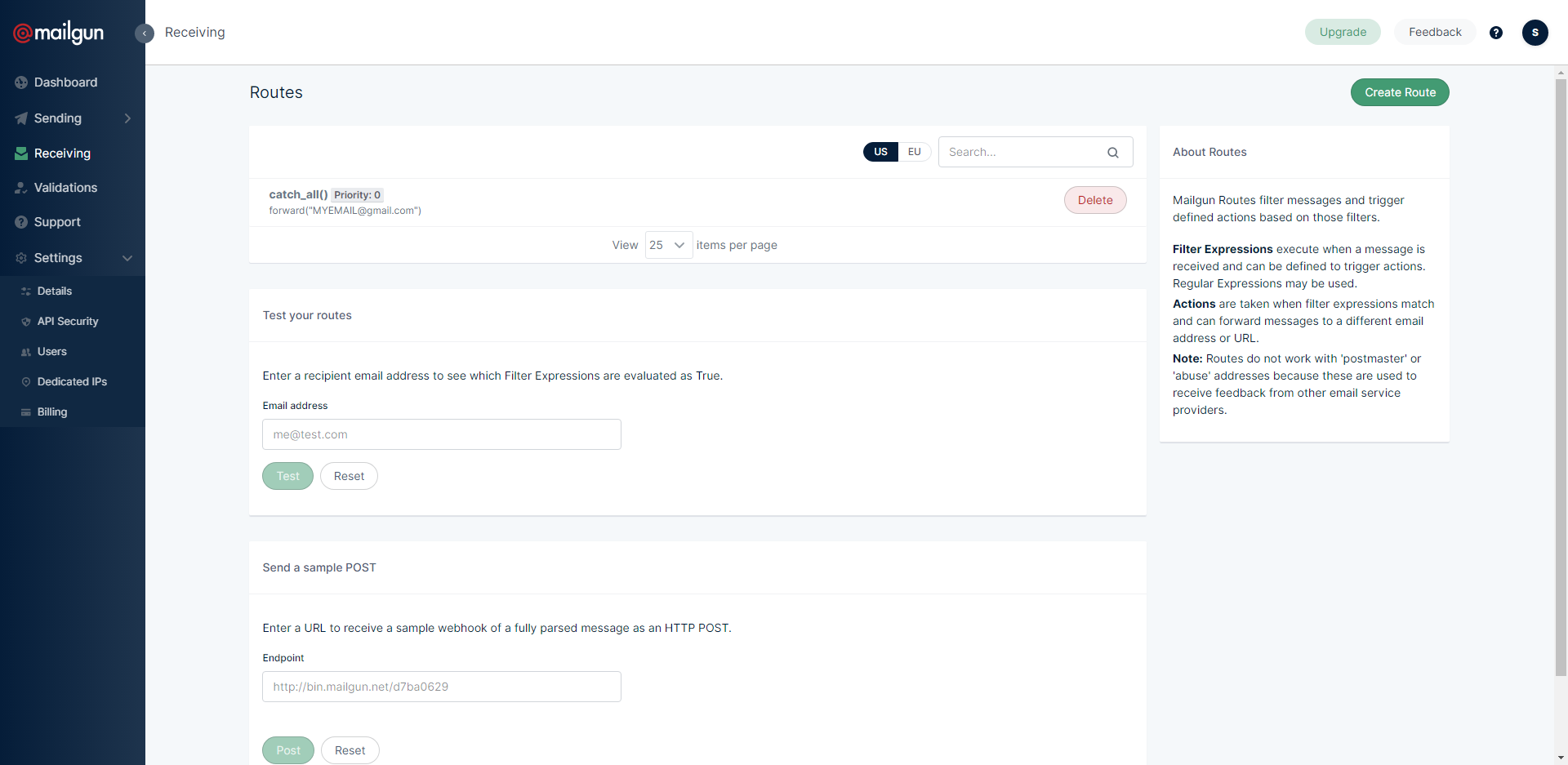Click the About Routes heading

tap(1209, 152)
